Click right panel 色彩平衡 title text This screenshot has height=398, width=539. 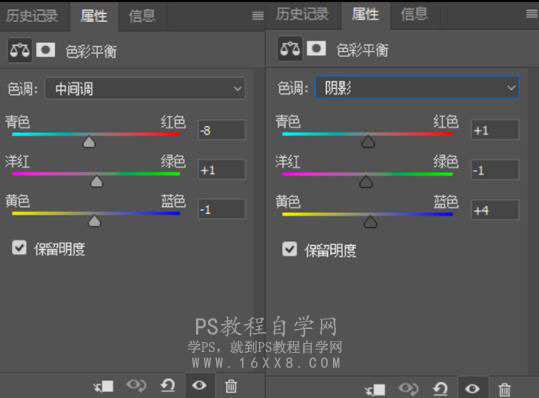pyautogui.click(x=363, y=51)
